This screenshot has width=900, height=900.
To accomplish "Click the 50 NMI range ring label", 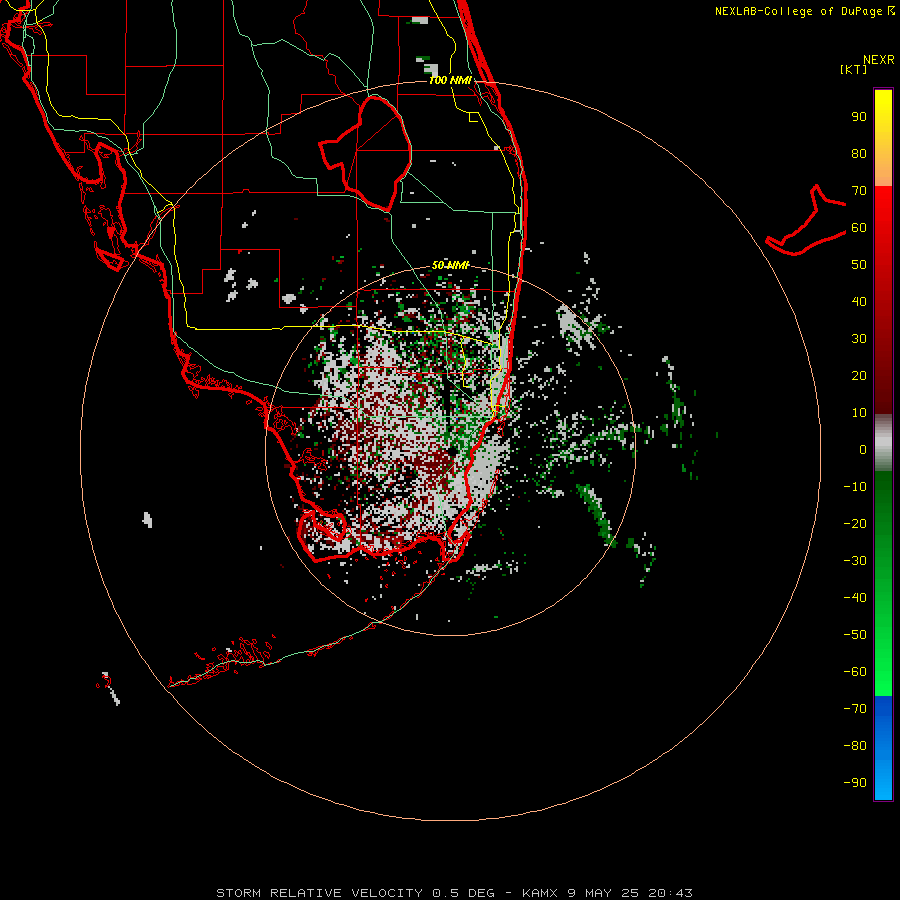I will [450, 265].
